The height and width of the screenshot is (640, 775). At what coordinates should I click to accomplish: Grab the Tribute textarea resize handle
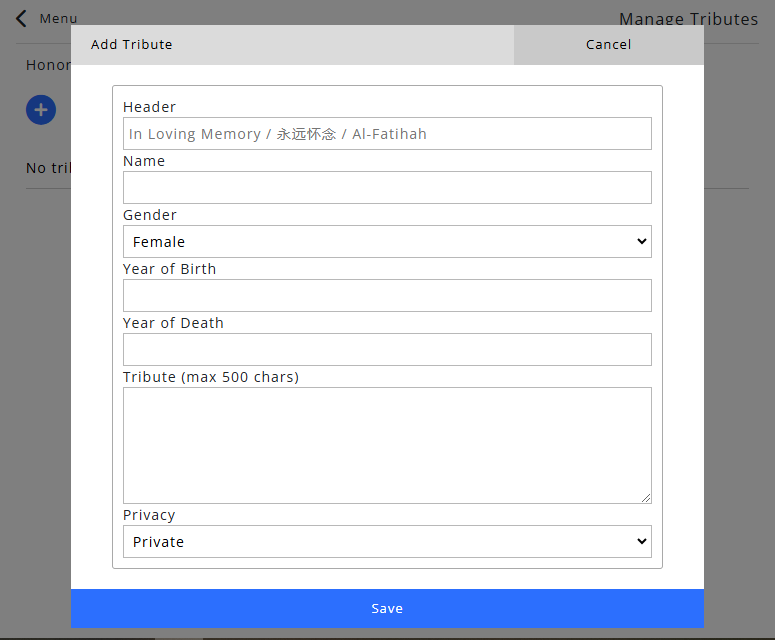pyautogui.click(x=646, y=497)
